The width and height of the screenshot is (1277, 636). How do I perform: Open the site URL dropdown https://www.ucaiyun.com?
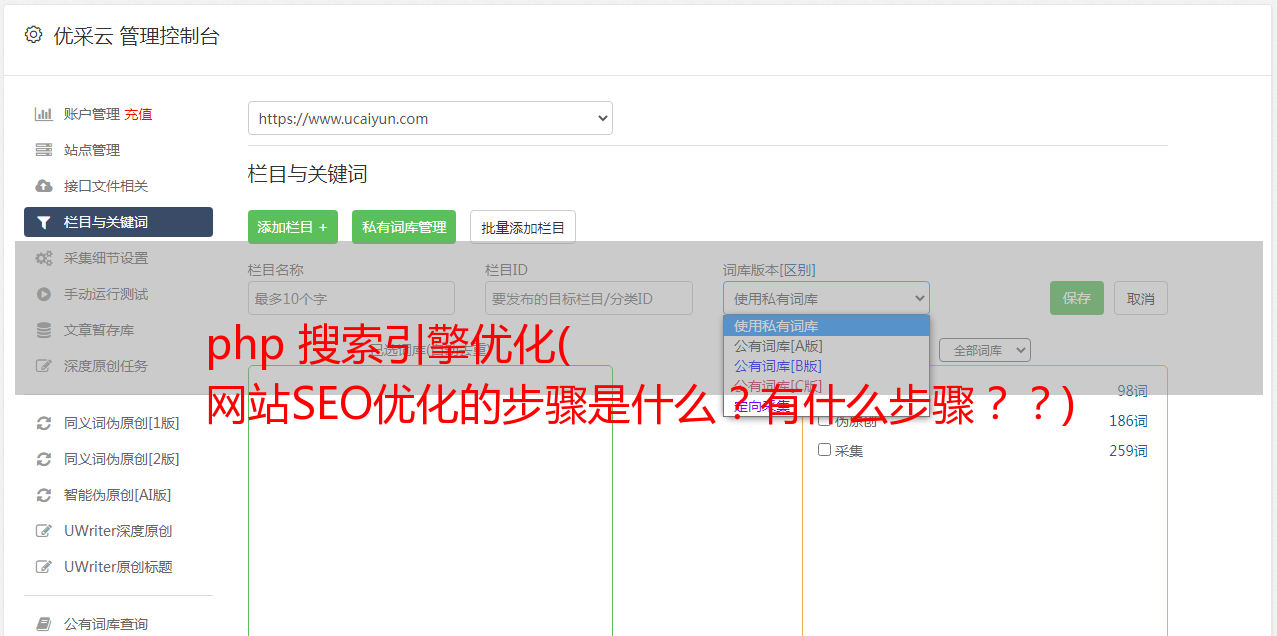click(430, 118)
